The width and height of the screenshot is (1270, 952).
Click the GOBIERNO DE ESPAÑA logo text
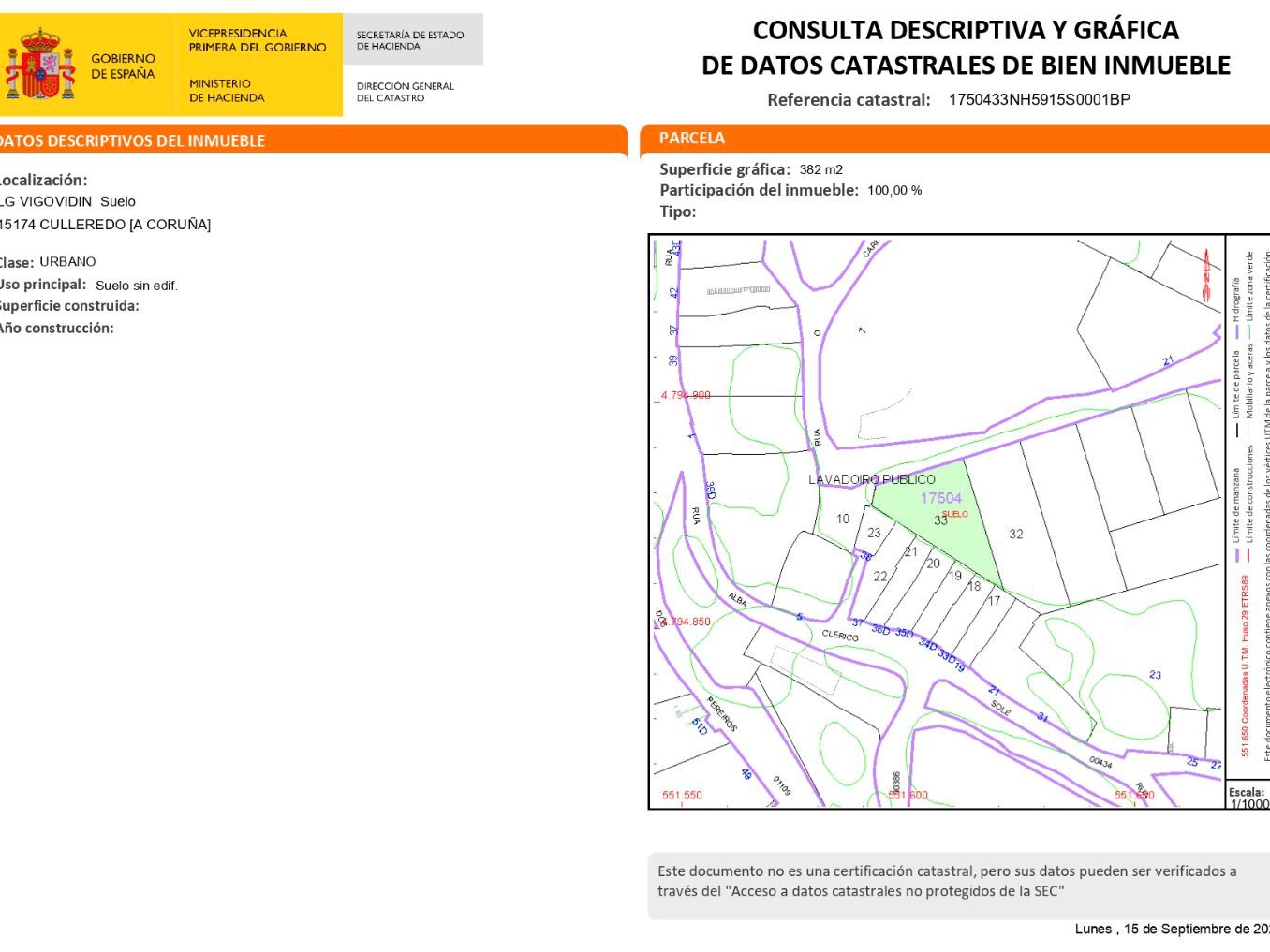[x=123, y=66]
